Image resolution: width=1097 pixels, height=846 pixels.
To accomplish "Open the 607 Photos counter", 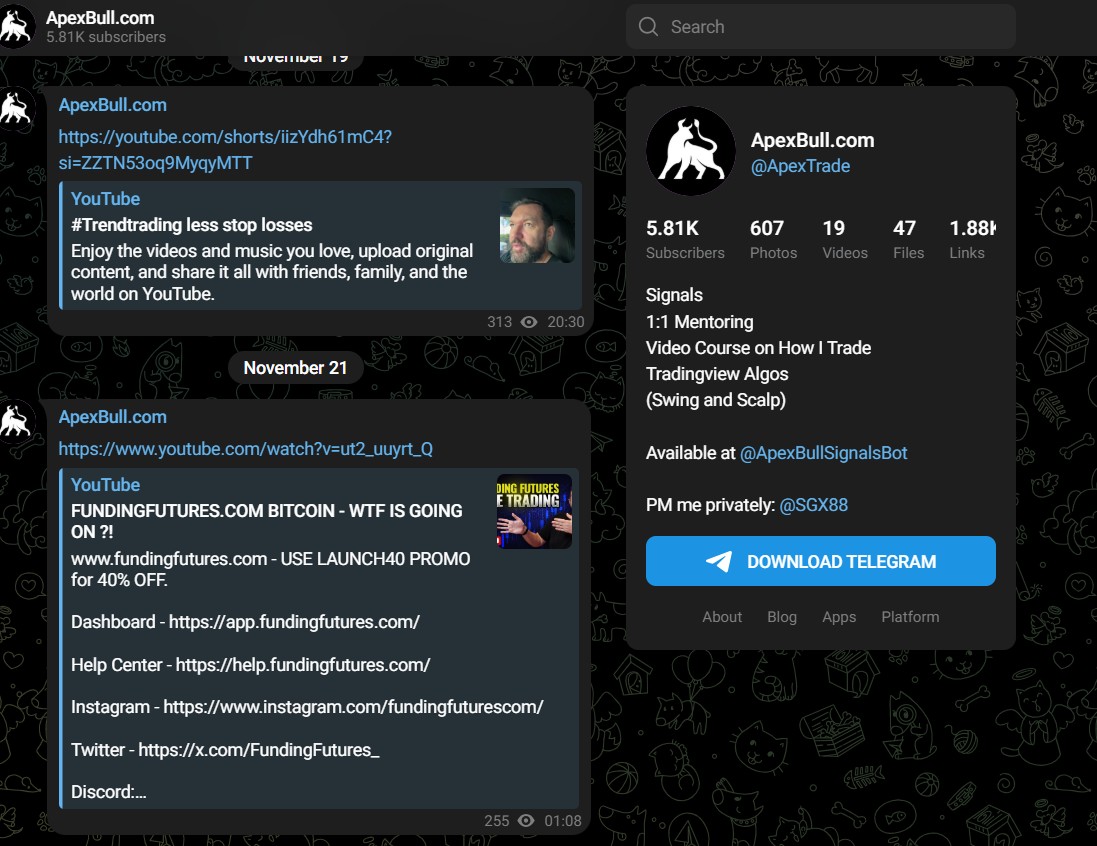I will click(773, 239).
